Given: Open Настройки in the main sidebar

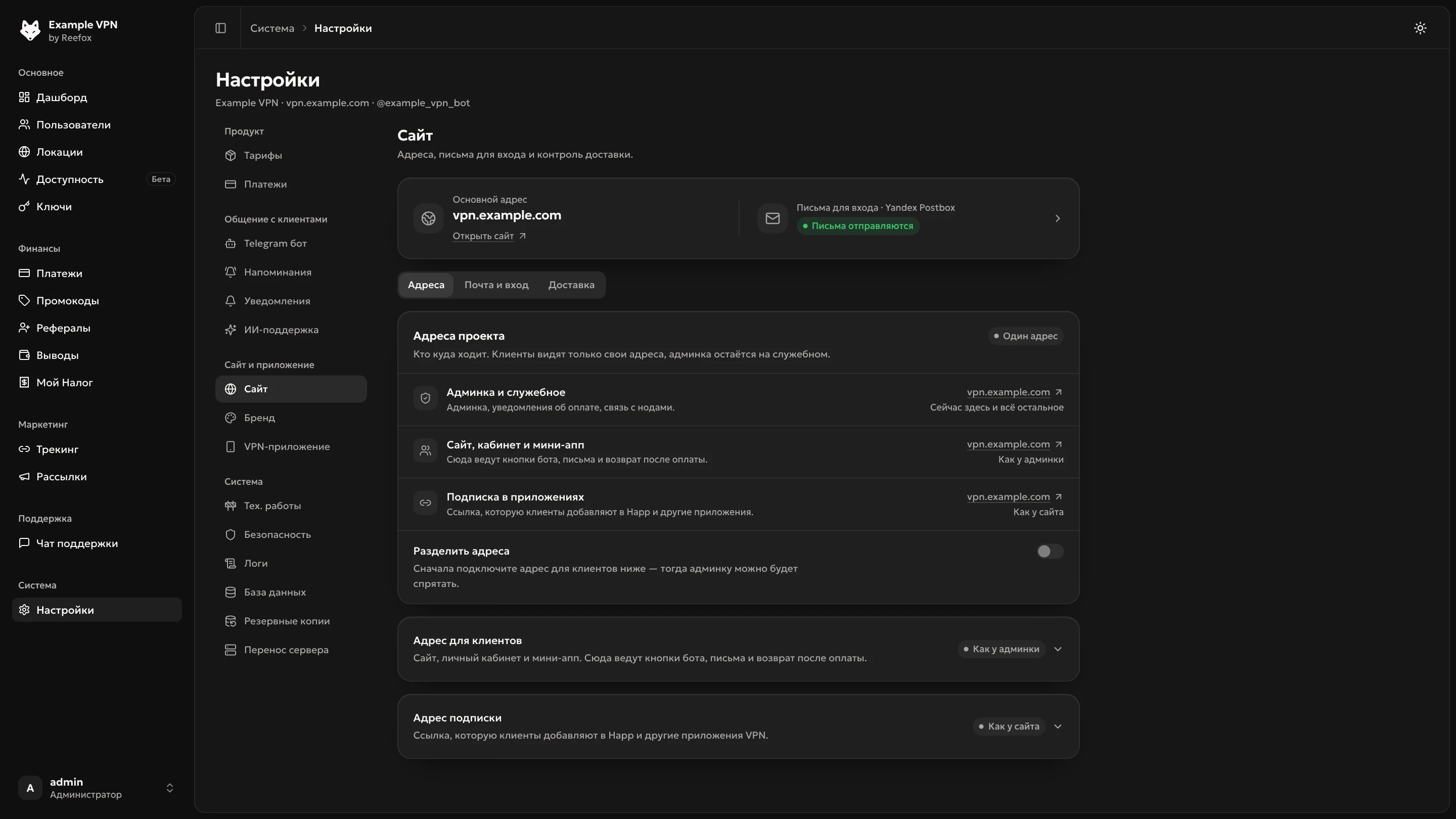Looking at the screenshot, I should coord(97,610).
